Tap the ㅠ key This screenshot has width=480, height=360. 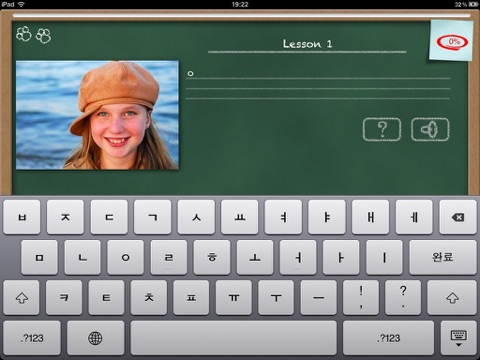234,298
